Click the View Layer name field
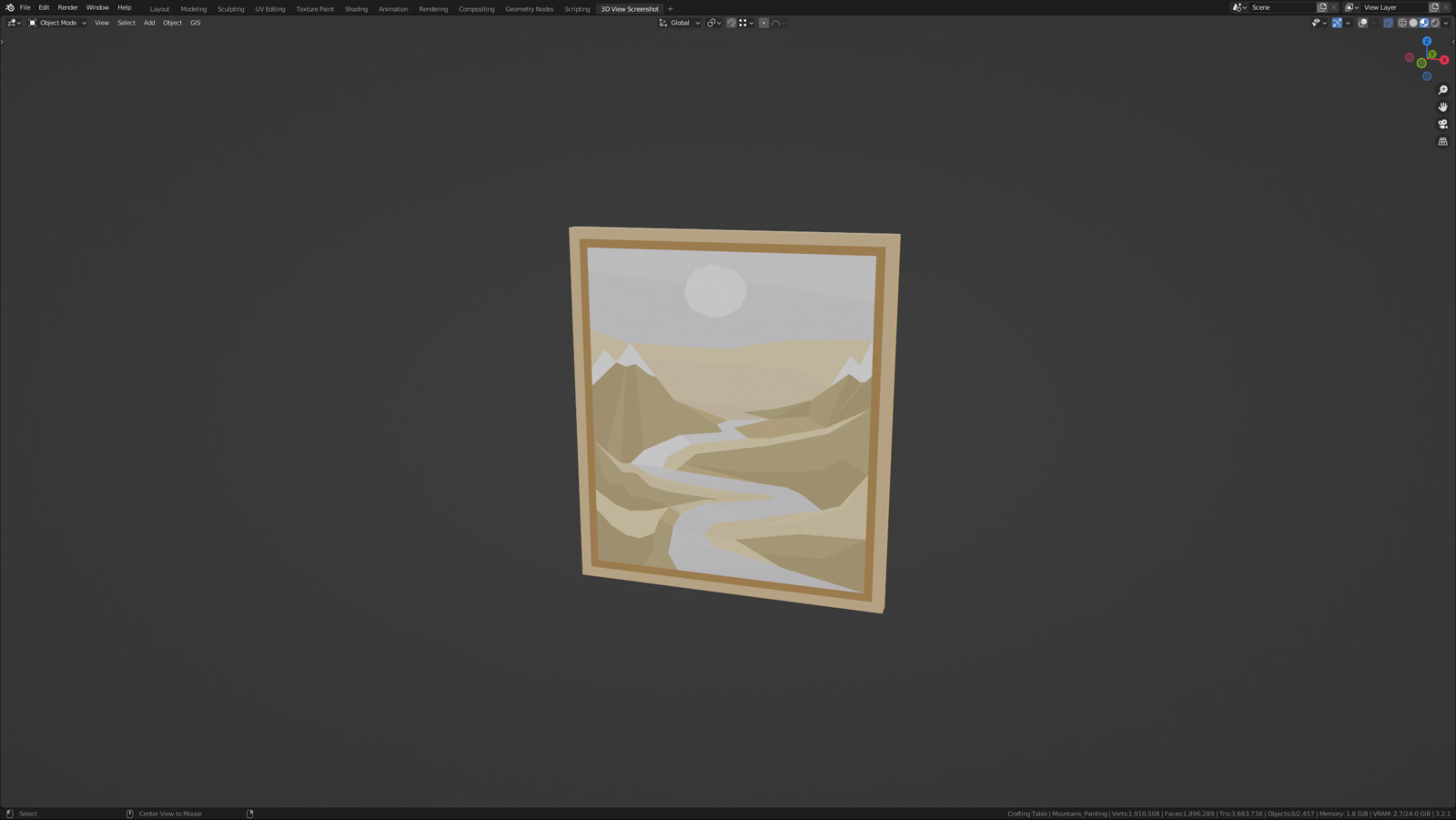Screen dimensions: 1456x820 point(1394,7)
